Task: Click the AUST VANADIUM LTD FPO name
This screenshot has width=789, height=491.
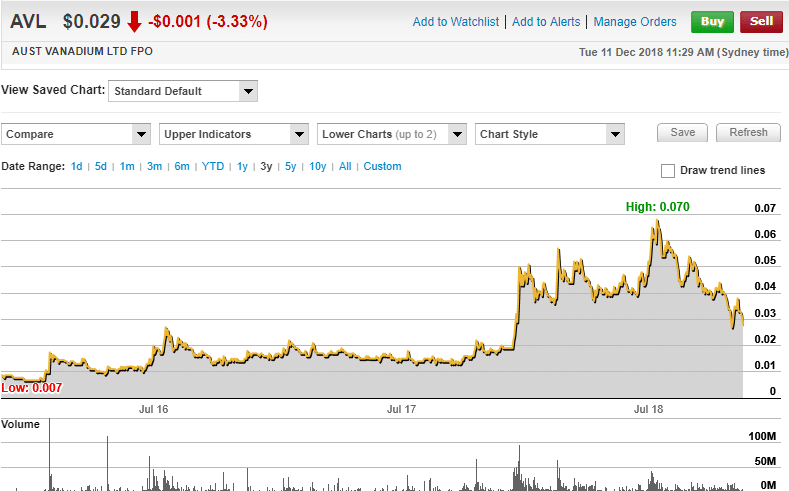Action: pos(83,51)
